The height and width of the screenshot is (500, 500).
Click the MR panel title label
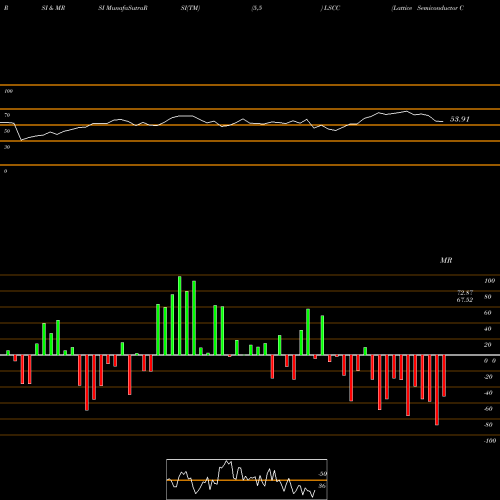coord(446,260)
